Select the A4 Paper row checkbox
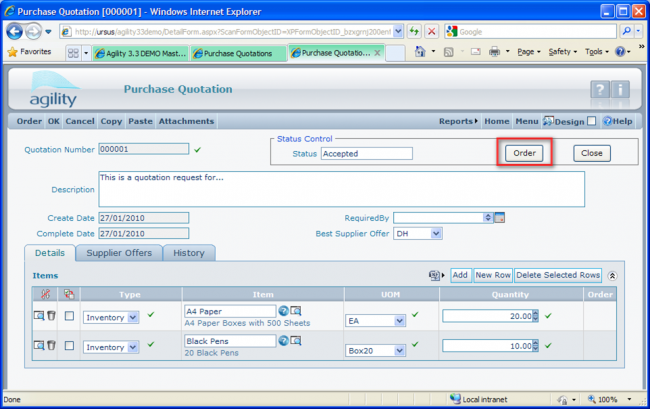 tap(69, 317)
